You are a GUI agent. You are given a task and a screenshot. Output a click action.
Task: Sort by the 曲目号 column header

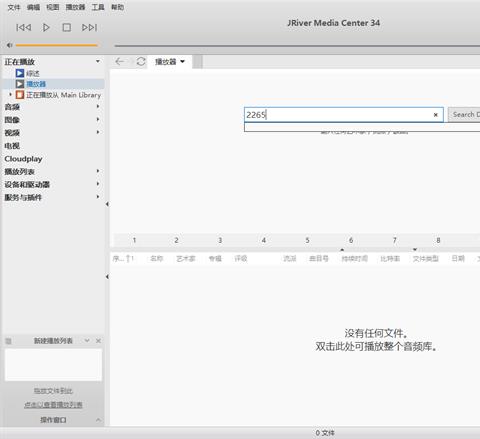coord(319,259)
